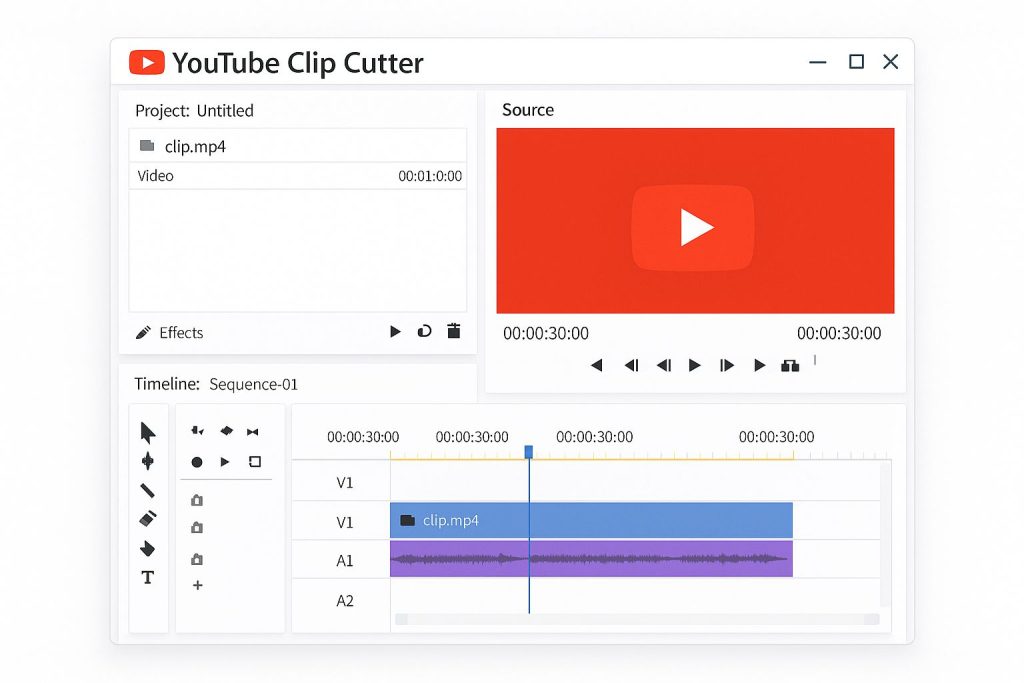Toggle the topmost track lock icon
Screen dimensions: 1024x683
(x=197, y=500)
